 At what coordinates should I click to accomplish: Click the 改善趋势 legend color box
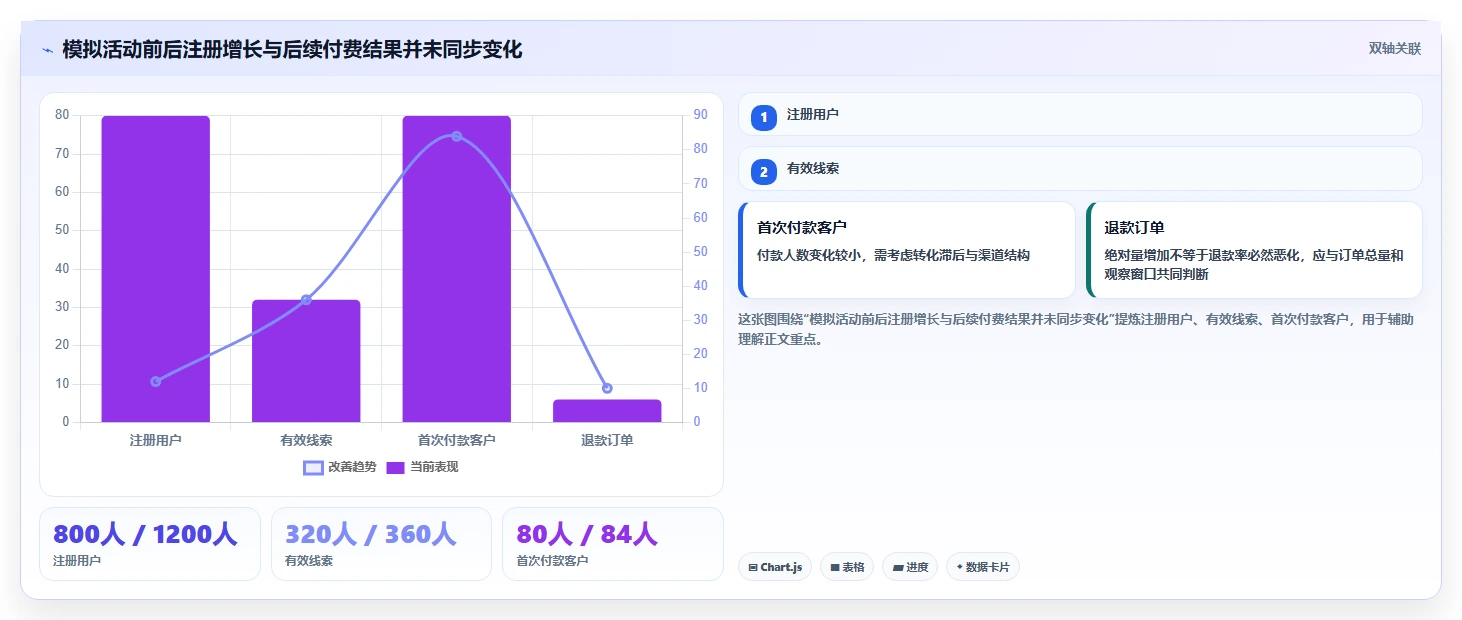(313, 467)
